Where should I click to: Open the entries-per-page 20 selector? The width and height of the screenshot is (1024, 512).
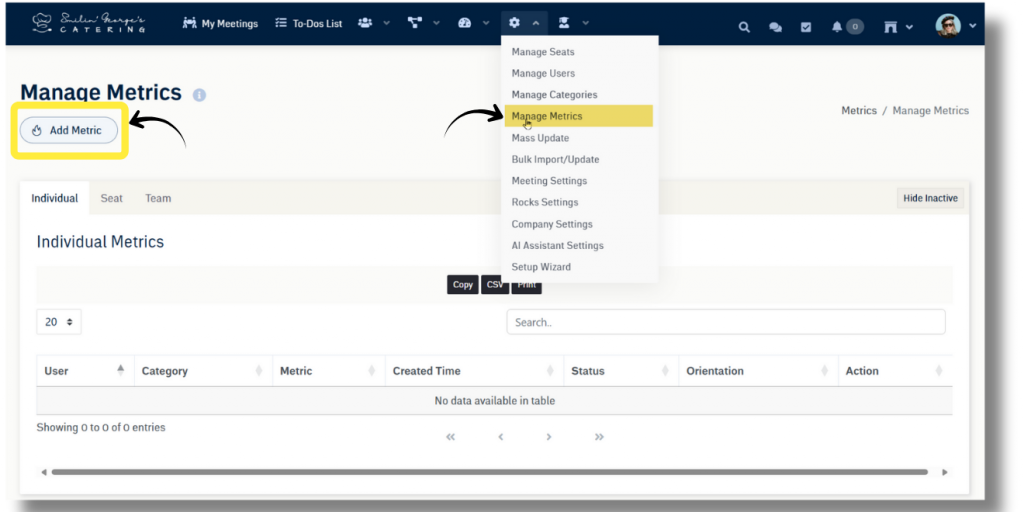59,322
